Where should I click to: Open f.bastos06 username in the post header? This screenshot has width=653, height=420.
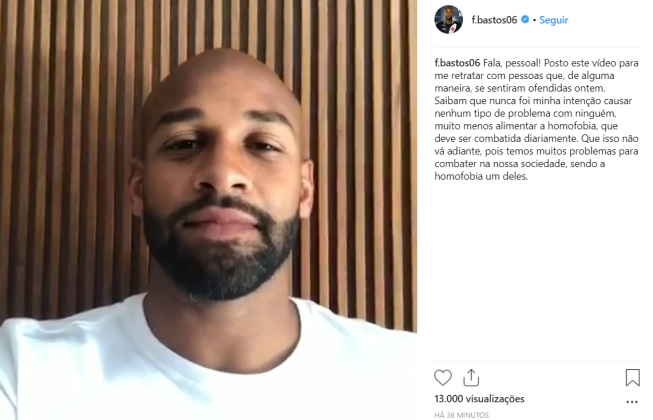[494, 20]
